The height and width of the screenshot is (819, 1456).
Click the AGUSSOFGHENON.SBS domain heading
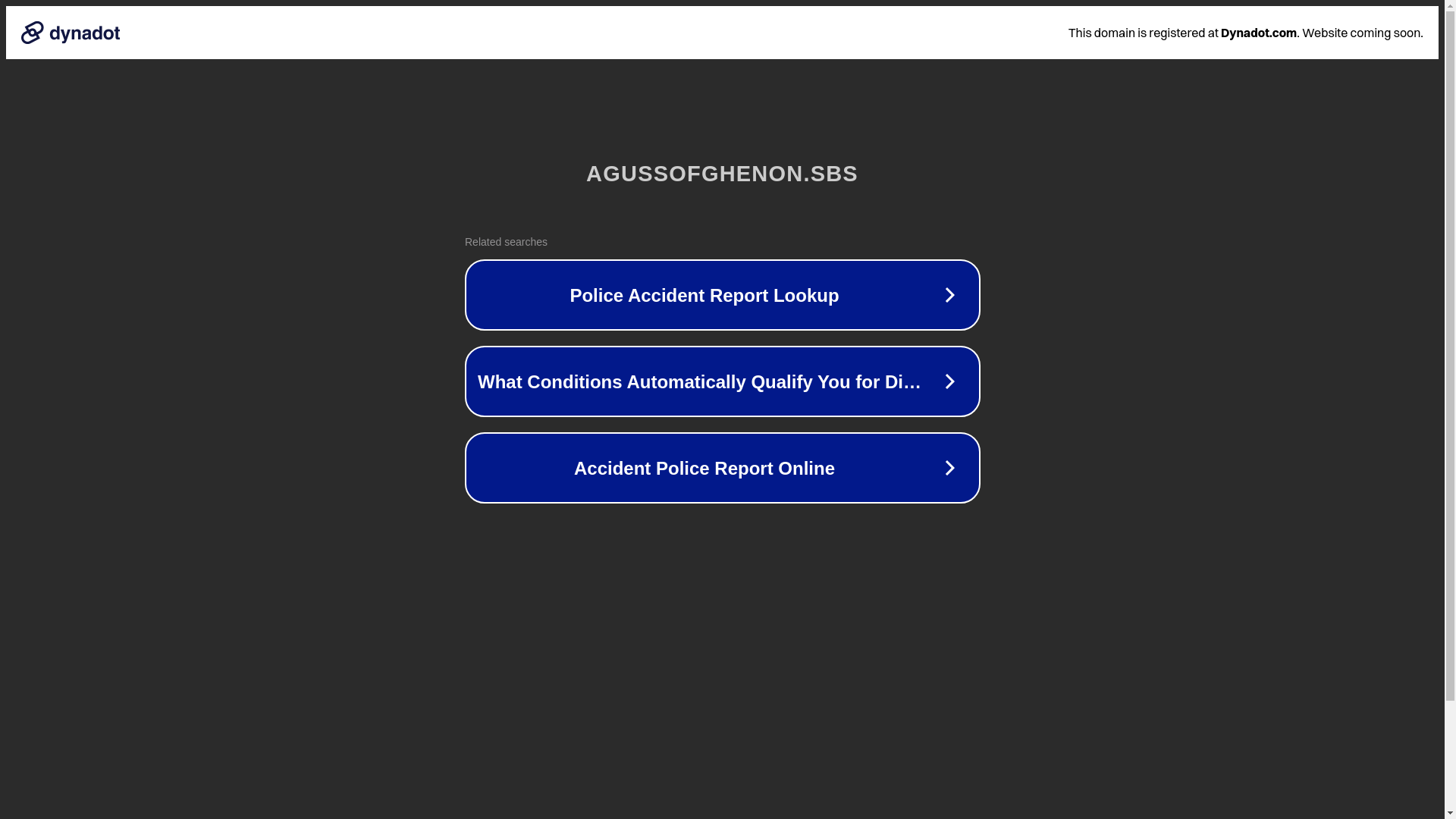click(x=722, y=174)
